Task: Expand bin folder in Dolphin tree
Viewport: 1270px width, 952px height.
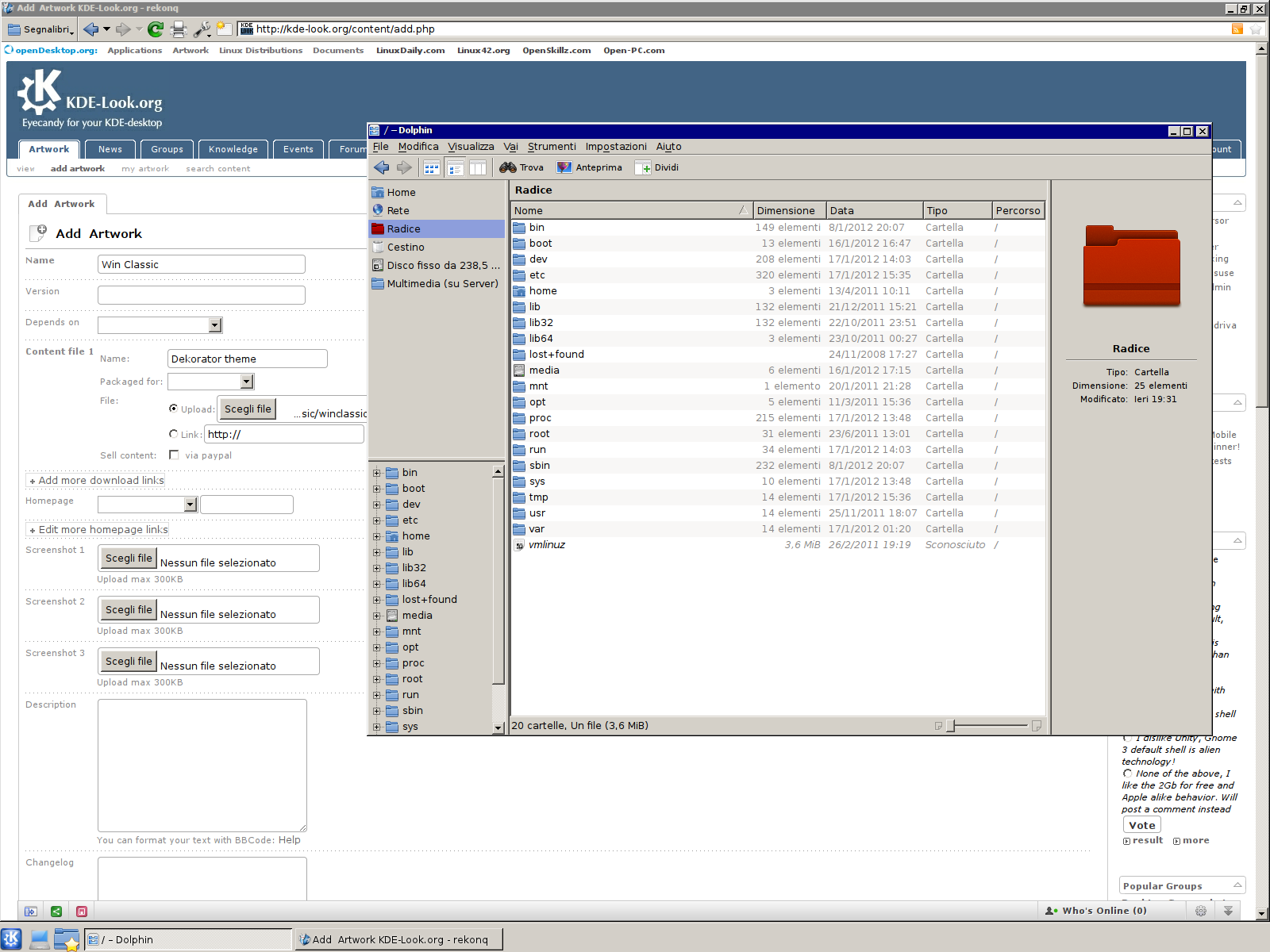Action: tap(377, 473)
